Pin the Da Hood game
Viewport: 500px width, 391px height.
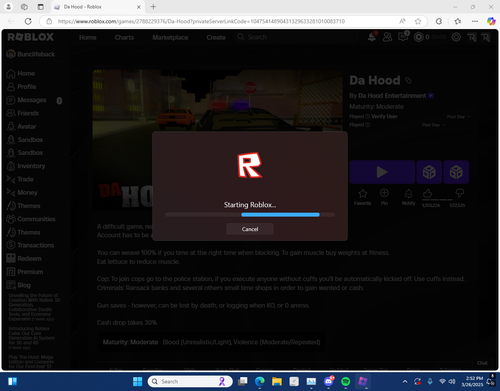coord(384,197)
